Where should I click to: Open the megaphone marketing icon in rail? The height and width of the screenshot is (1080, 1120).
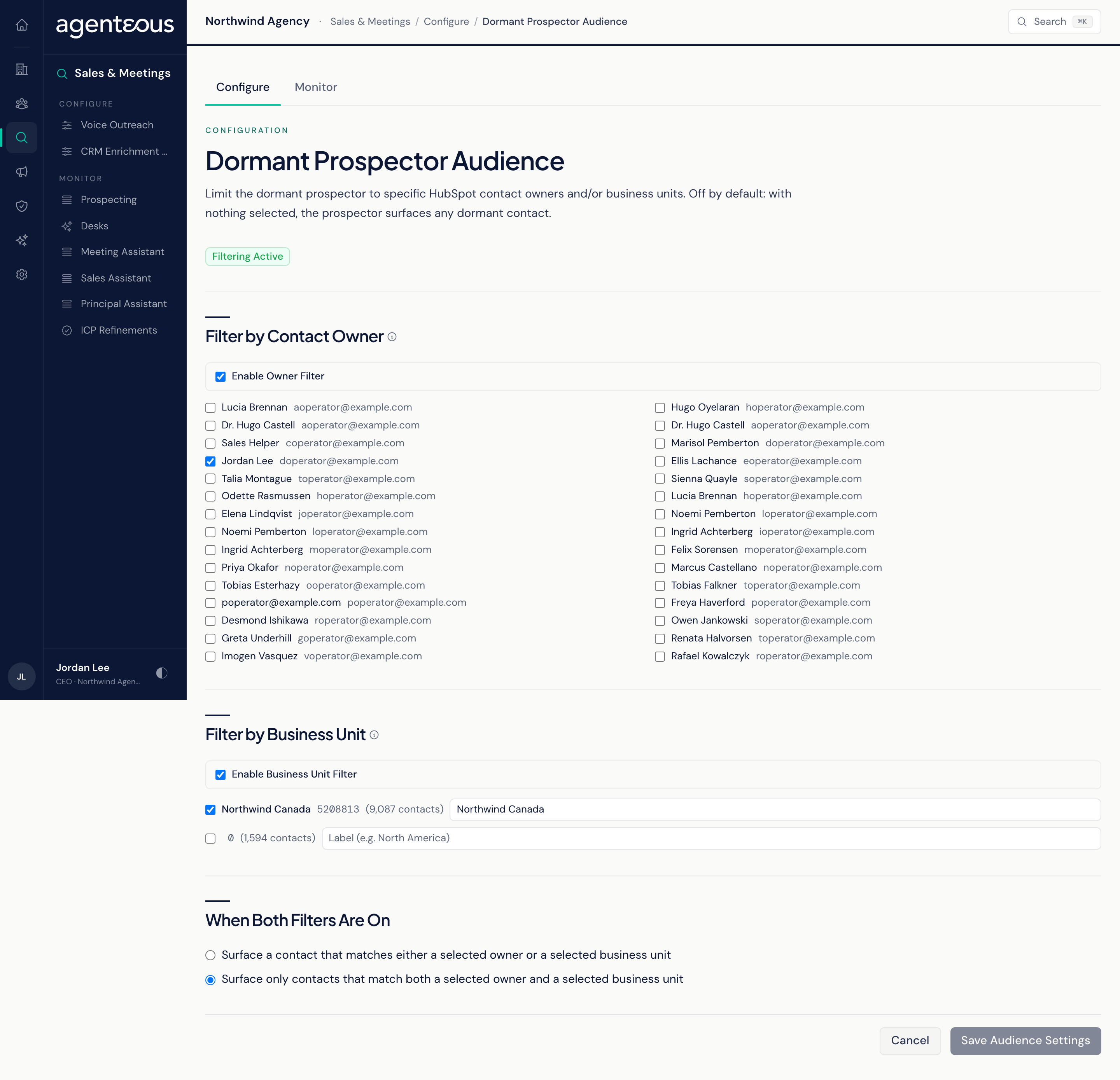(x=22, y=172)
